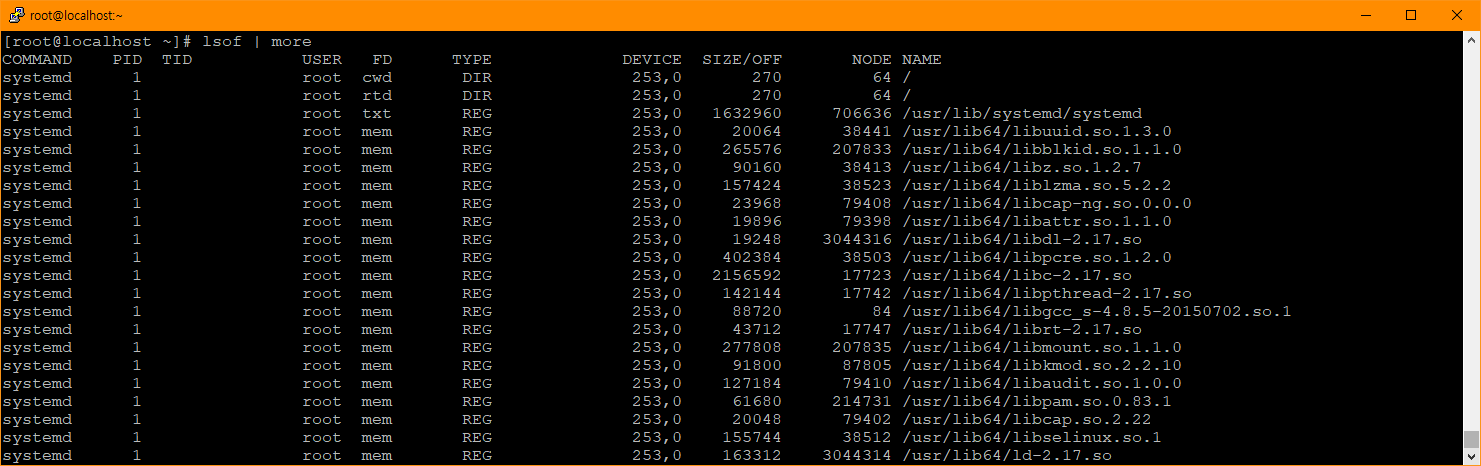Screen dimensions: 1481x466
Task: Click path /usr/lib64/libblkid.so.1.1.0
Action: pyautogui.click(x=1042, y=149)
